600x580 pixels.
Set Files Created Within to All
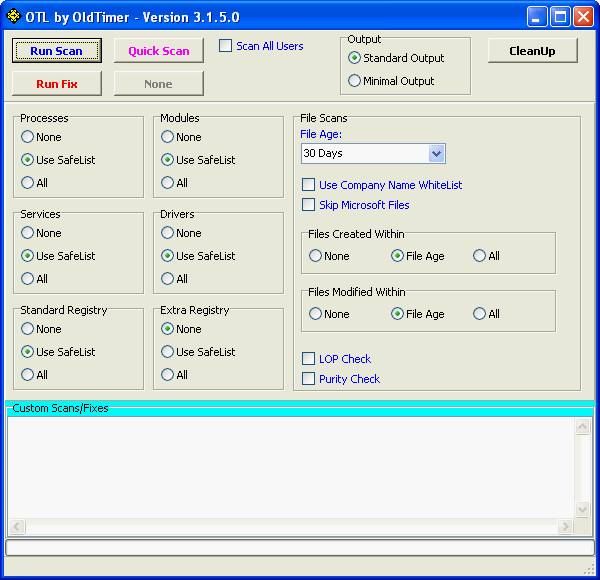tap(479, 256)
